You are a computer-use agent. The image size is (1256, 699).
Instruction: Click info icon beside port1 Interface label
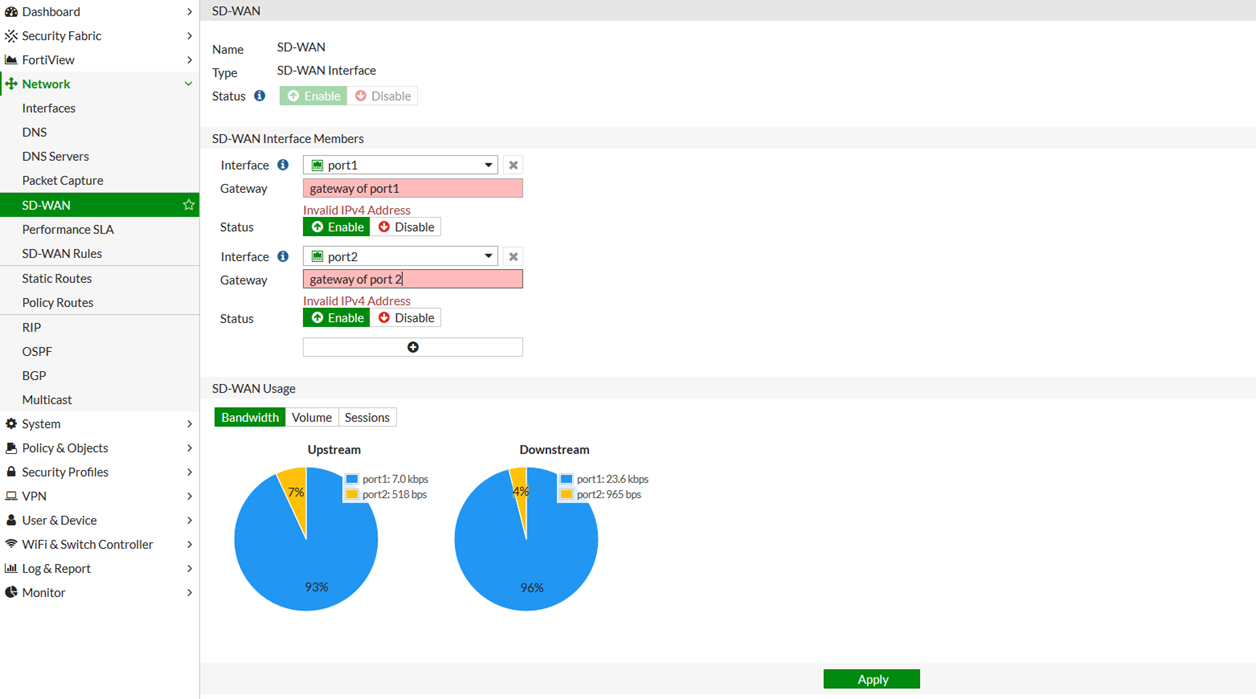coord(283,165)
